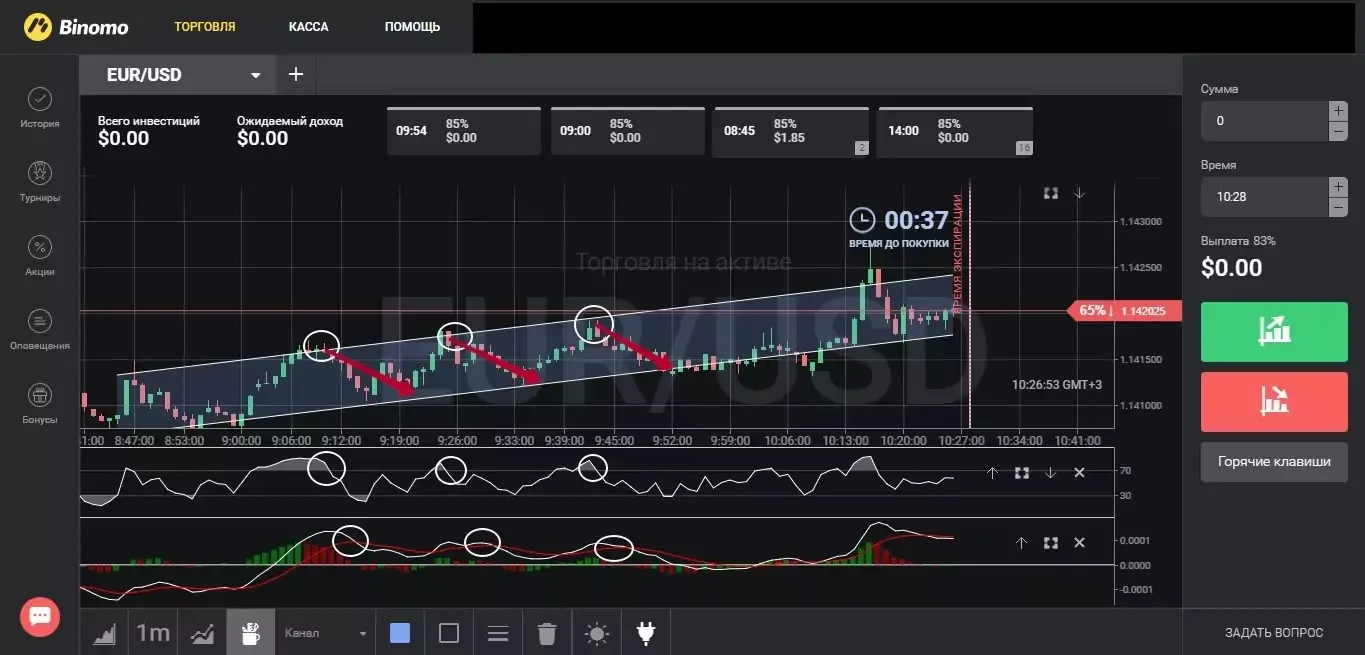Move main chart down with arrow
This screenshot has width=1365, height=655.
(x=1079, y=193)
